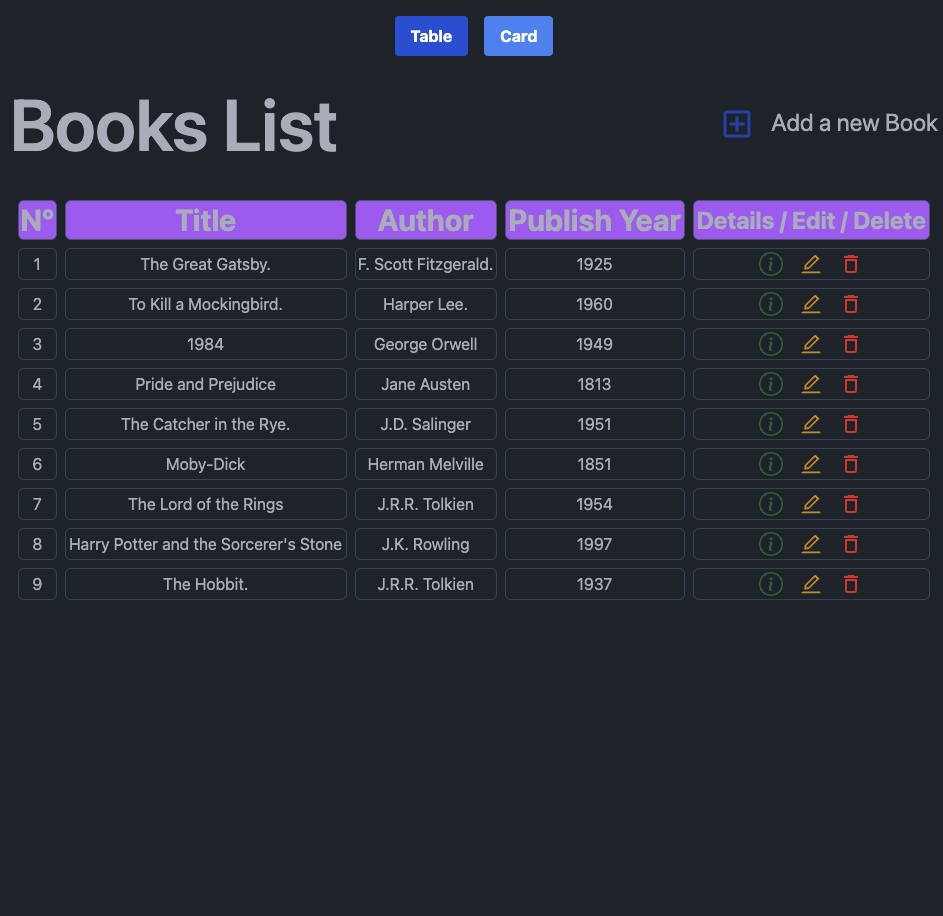
Task: Click the publish year 1960 cell
Action: coord(595,304)
